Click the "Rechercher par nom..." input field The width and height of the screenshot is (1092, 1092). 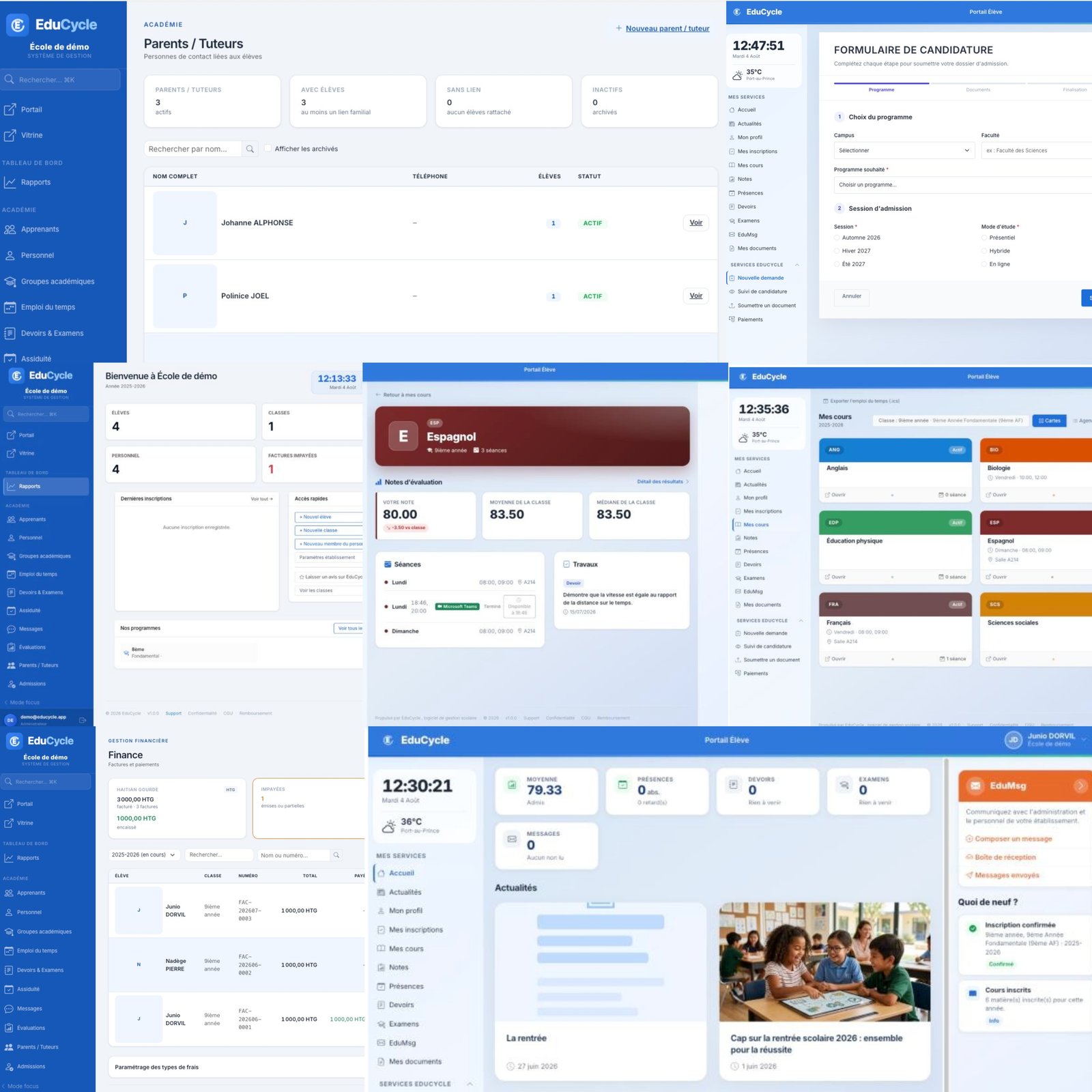[193, 149]
